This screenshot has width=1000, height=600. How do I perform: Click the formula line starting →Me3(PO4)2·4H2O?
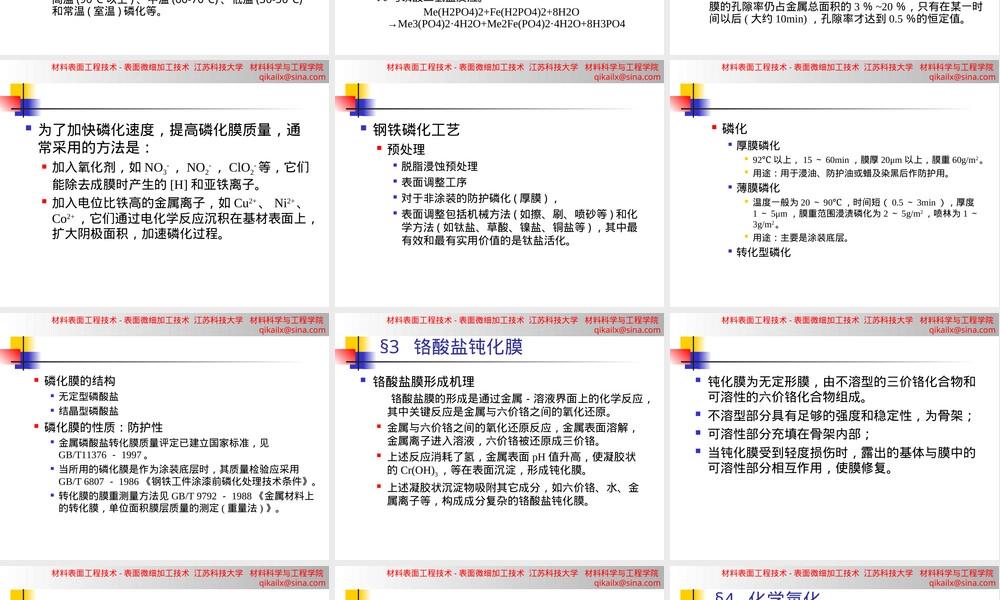(x=507, y=24)
